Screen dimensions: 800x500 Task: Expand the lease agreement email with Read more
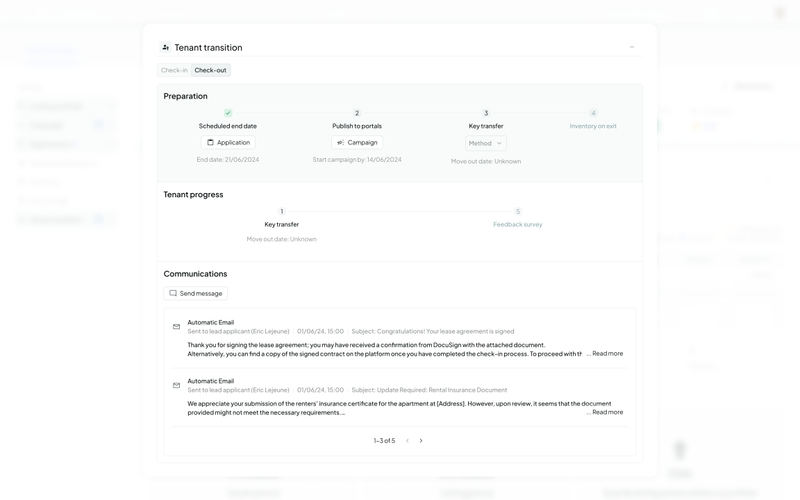point(607,353)
